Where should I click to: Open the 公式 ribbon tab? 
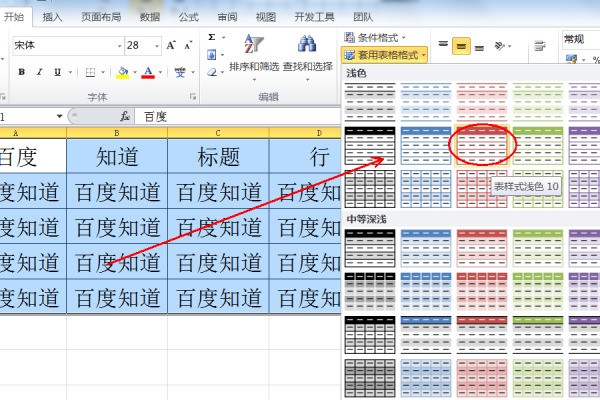[188, 17]
